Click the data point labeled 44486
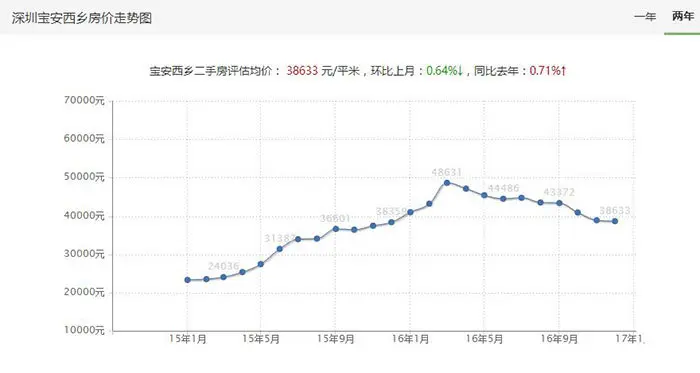 (503, 199)
